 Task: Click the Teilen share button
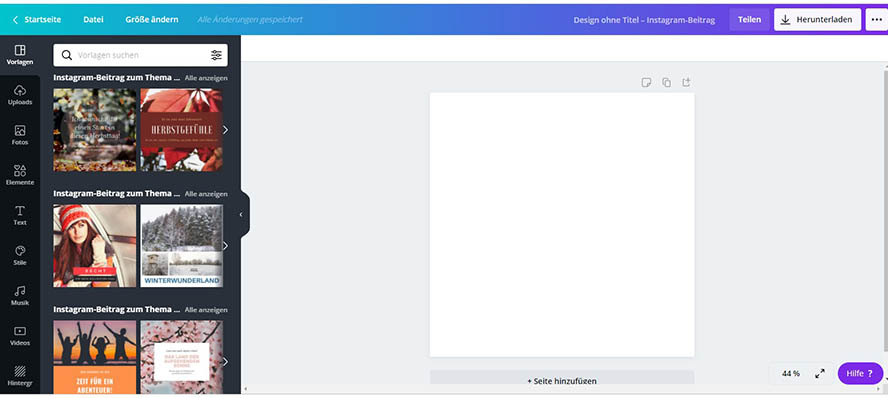[x=749, y=19]
